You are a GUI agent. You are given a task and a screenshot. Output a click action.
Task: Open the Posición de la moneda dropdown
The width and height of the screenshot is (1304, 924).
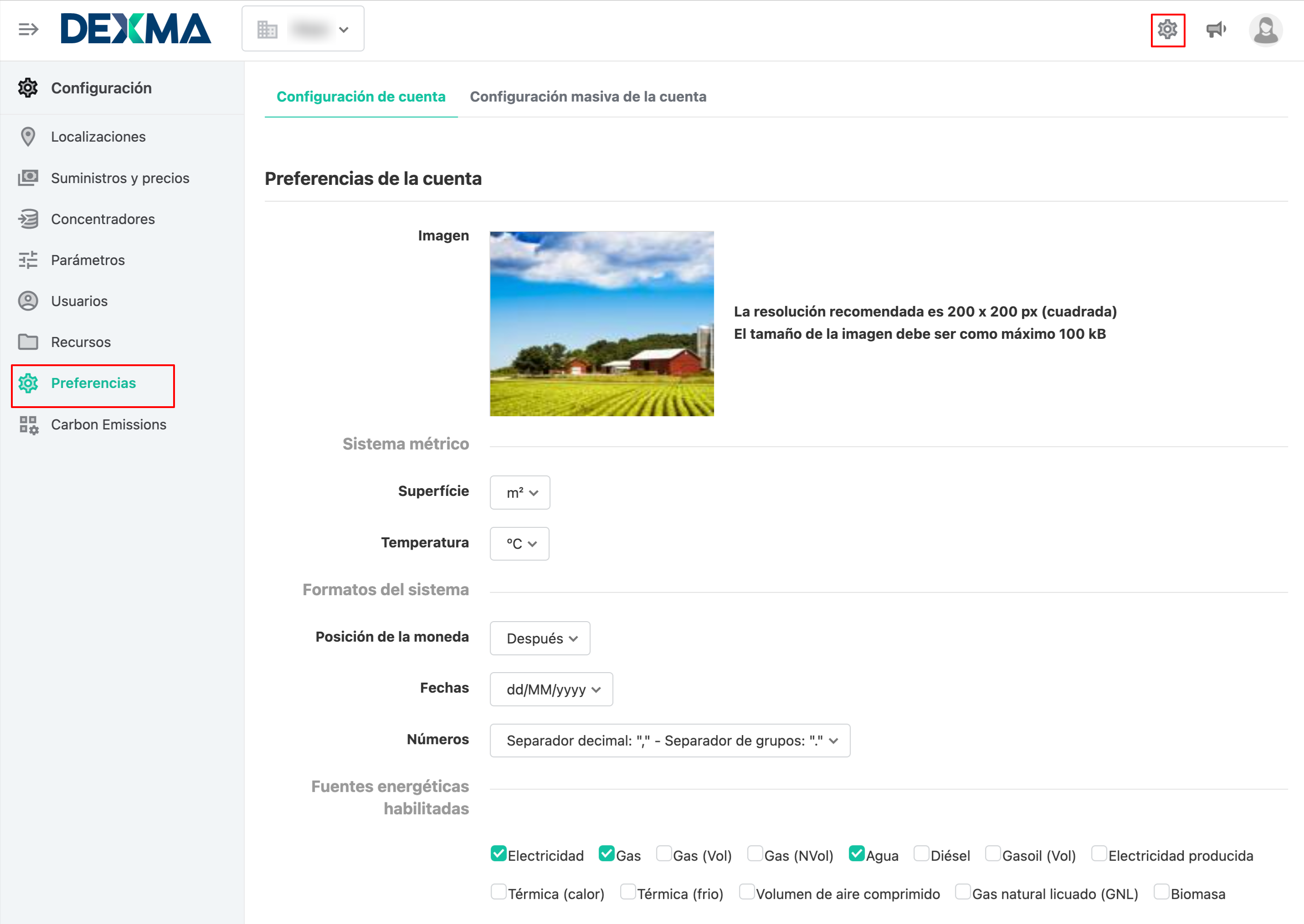click(x=539, y=638)
